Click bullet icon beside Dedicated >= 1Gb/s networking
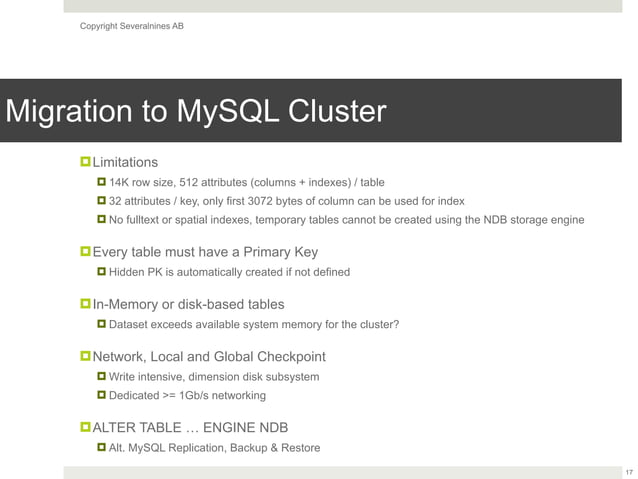Image resolution: width=638 pixels, height=479 pixels. tap(102, 395)
